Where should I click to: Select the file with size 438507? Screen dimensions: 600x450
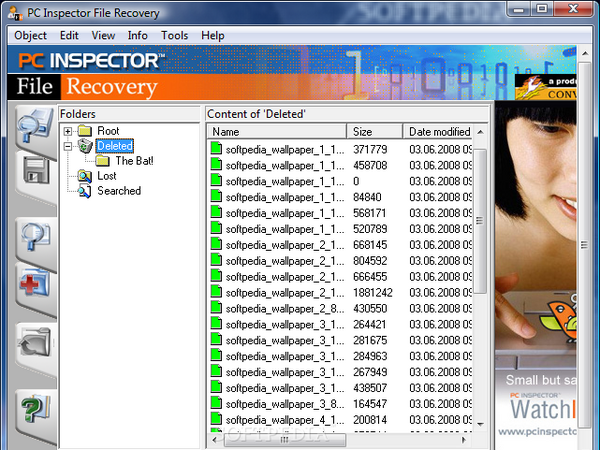(x=341, y=388)
